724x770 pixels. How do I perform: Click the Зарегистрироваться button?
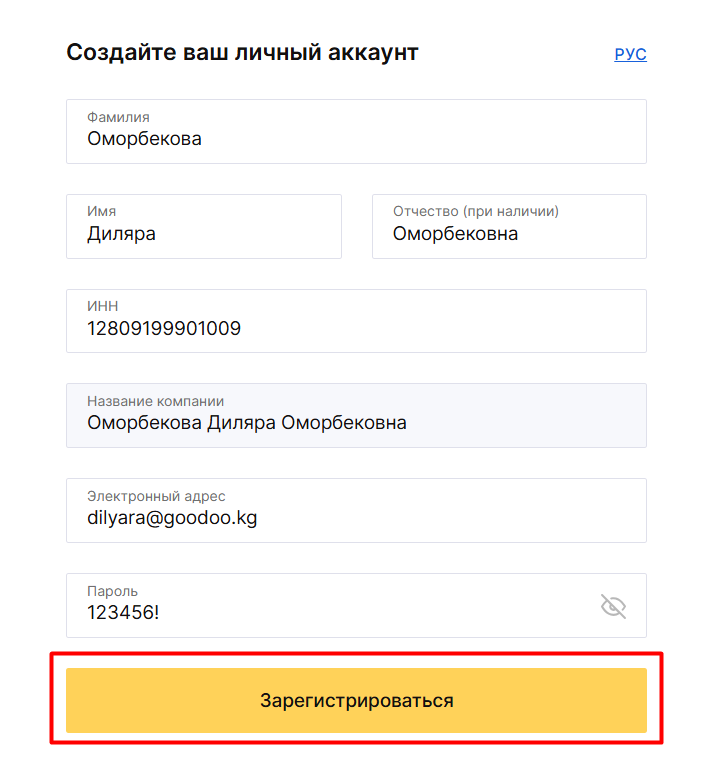click(356, 700)
